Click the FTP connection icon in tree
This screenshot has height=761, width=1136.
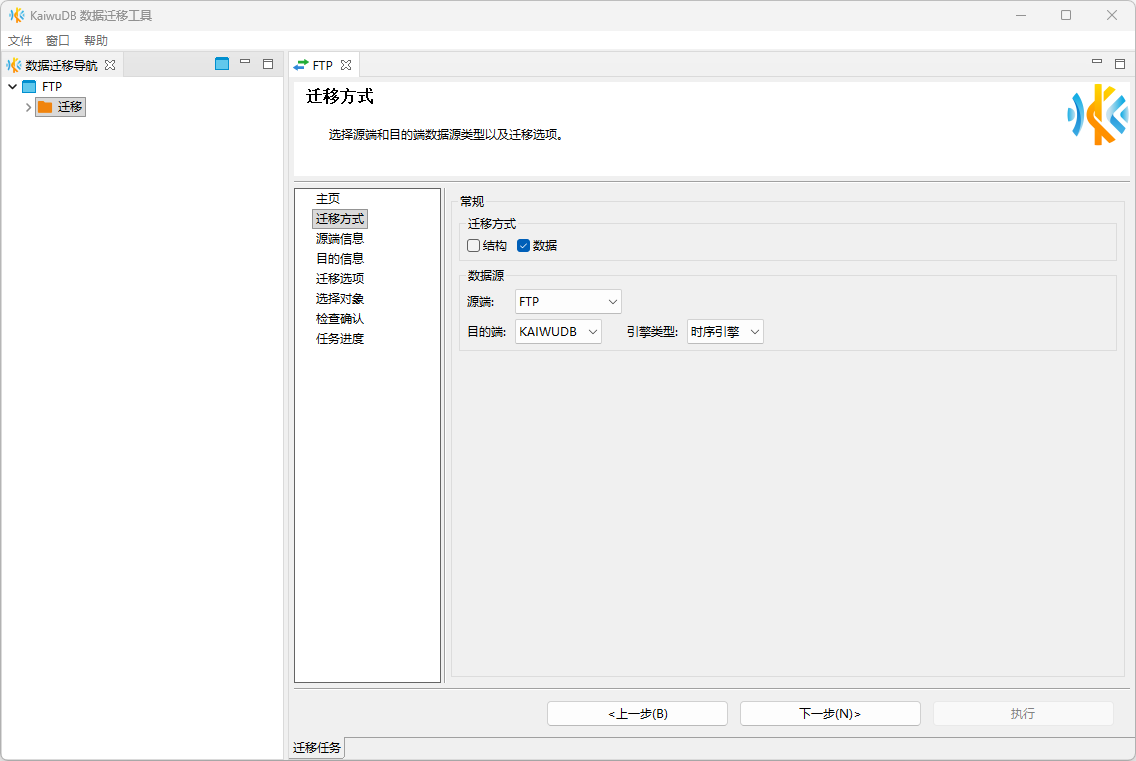29,87
